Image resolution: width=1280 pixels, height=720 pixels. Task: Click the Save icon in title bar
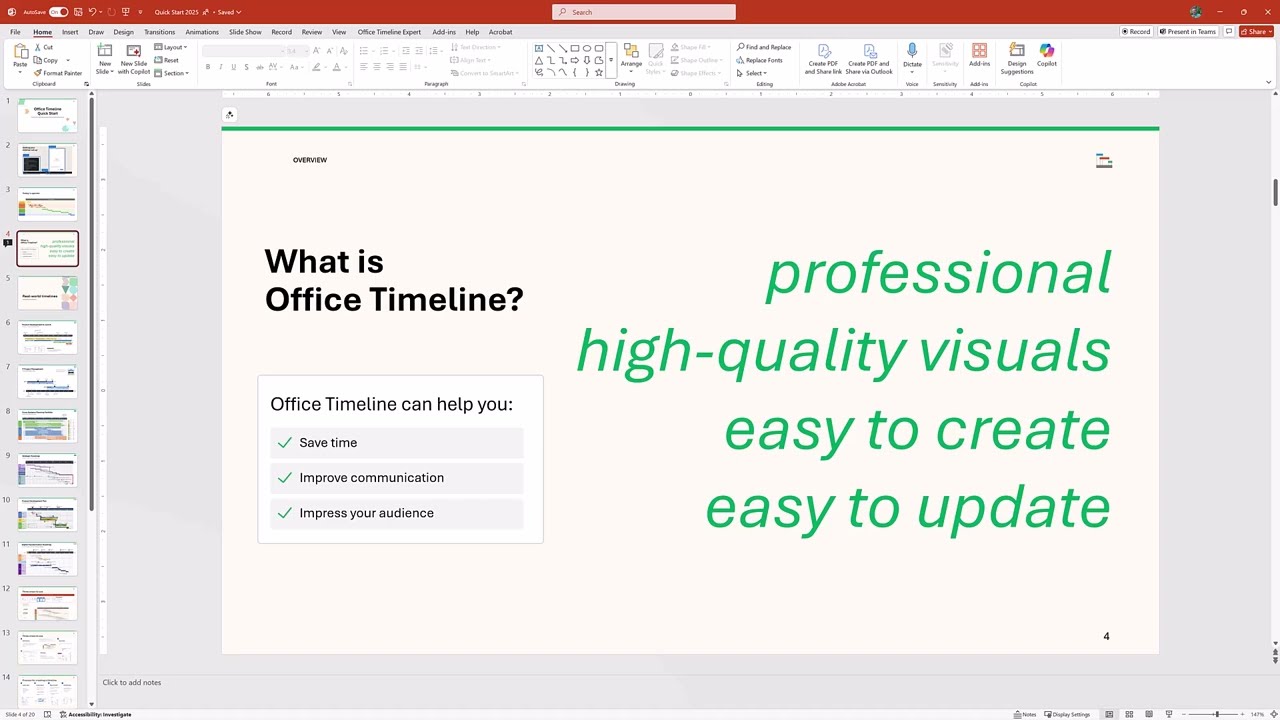78,12
